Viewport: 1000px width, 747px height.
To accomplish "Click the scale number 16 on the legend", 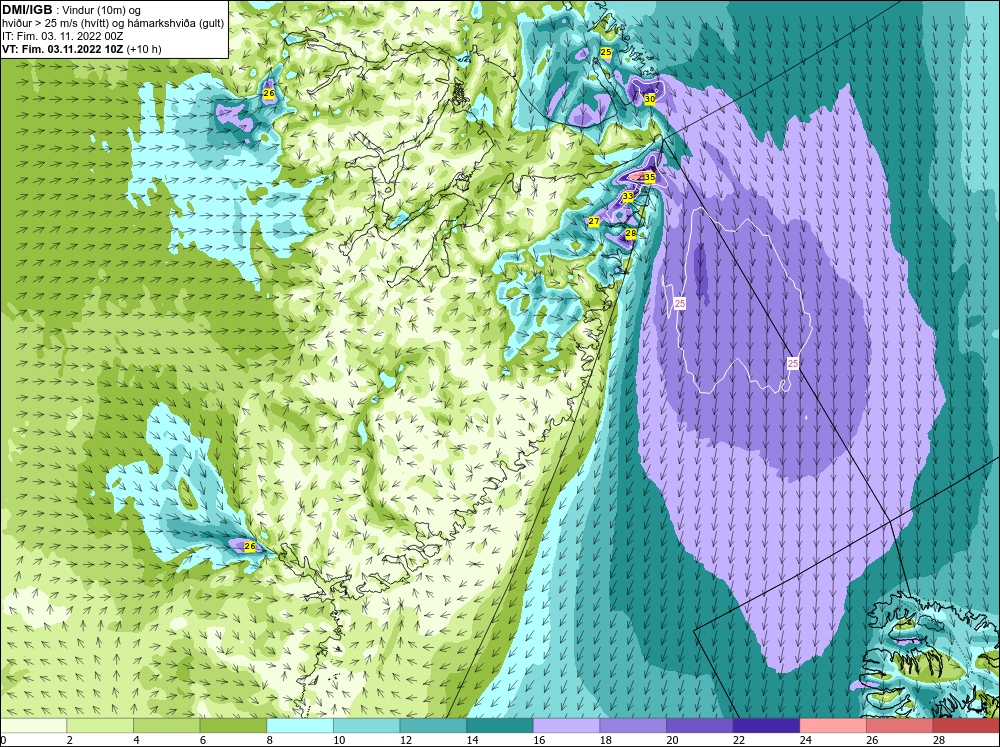I will [540, 740].
